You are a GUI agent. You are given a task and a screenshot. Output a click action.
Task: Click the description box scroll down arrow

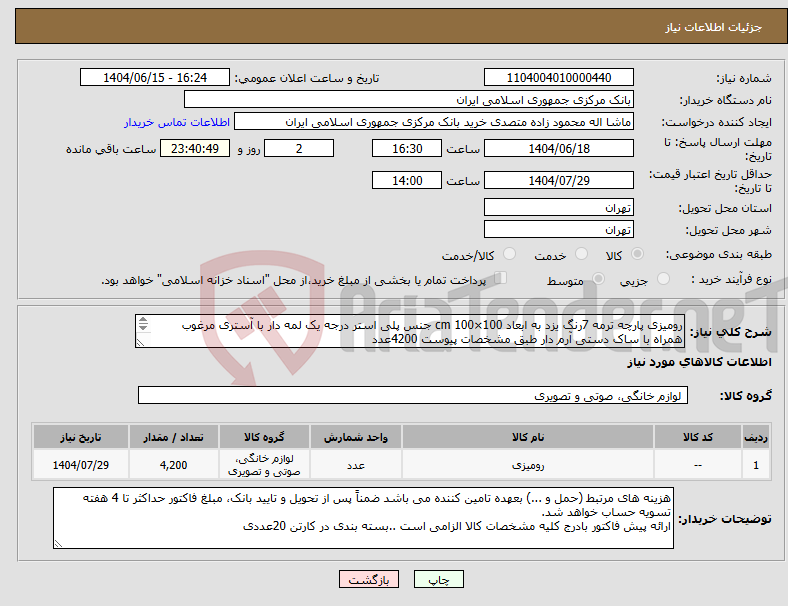[143, 327]
